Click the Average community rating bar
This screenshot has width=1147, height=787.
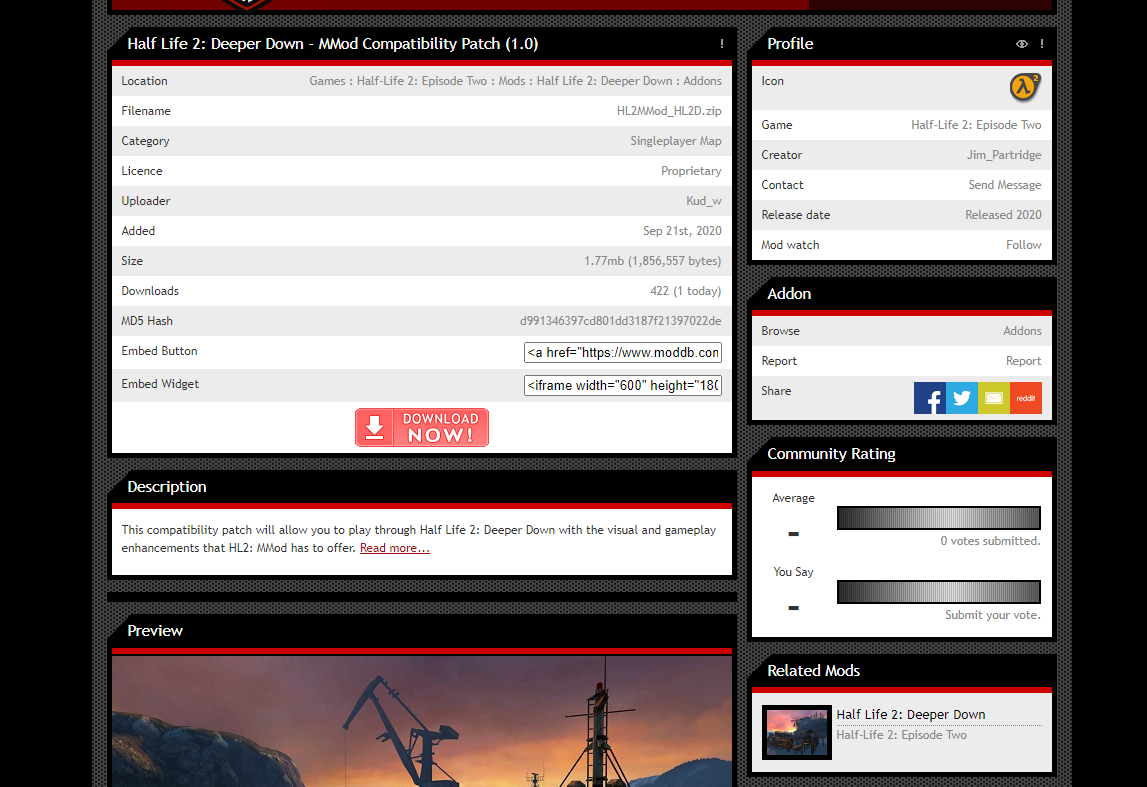[x=939, y=518]
